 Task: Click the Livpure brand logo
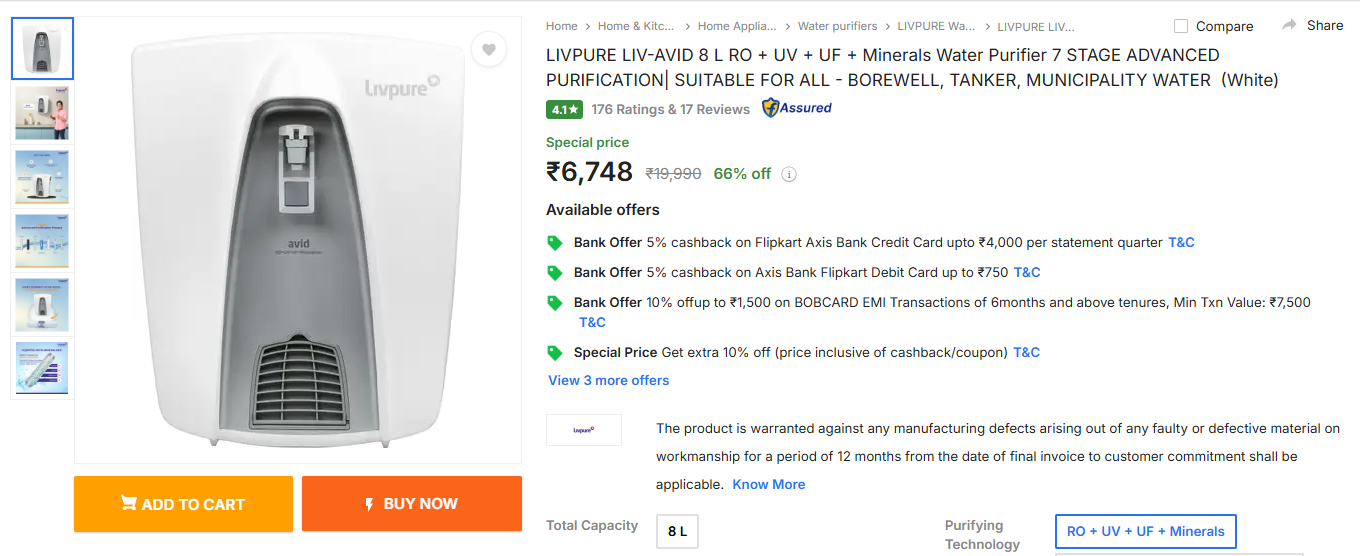(x=584, y=430)
